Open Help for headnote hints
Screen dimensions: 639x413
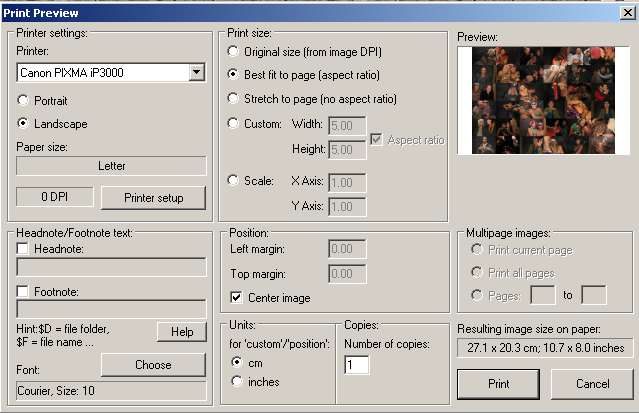(181, 331)
